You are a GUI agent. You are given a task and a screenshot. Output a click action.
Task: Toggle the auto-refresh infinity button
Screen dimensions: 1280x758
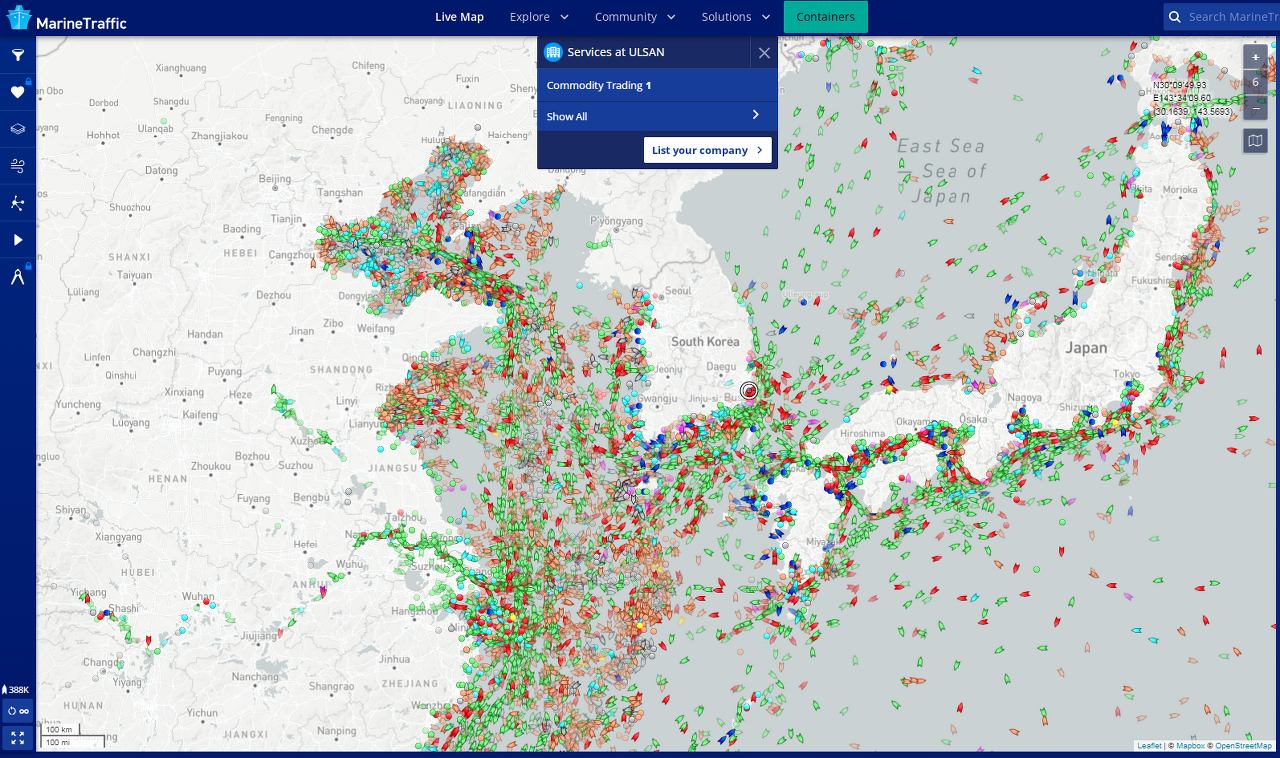pos(18,711)
